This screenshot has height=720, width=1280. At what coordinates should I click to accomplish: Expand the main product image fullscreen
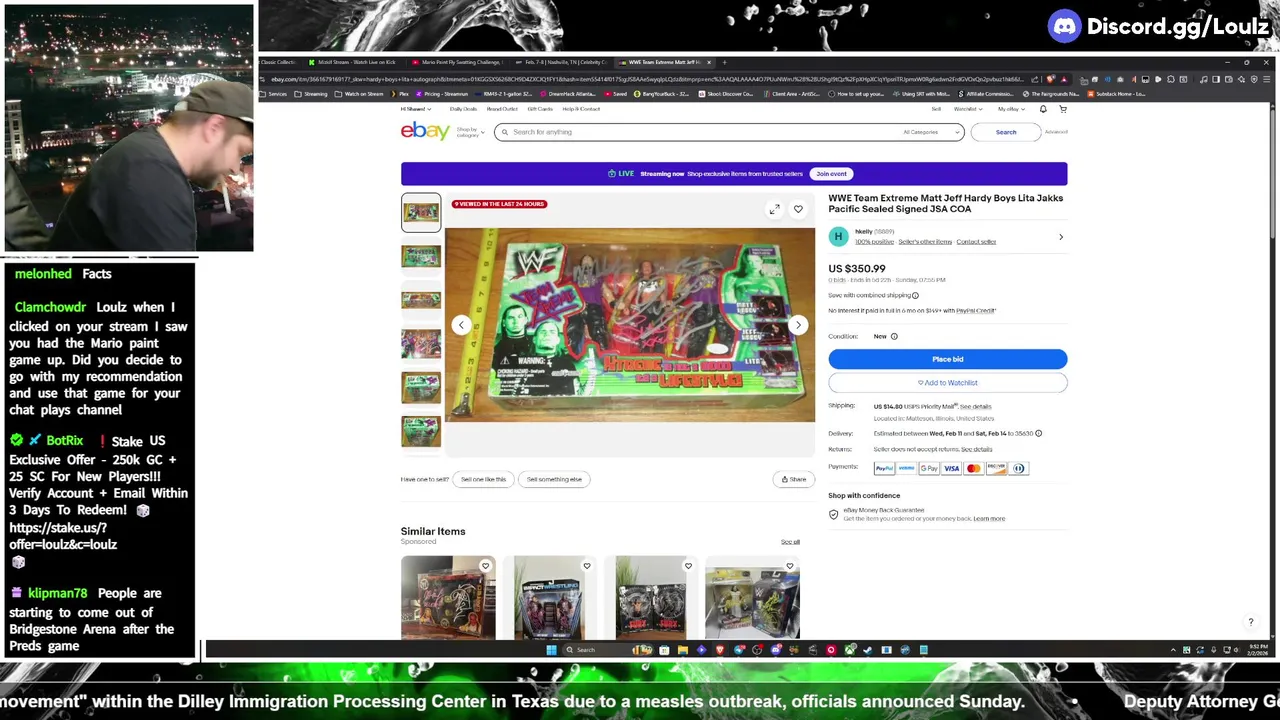pyautogui.click(x=774, y=209)
